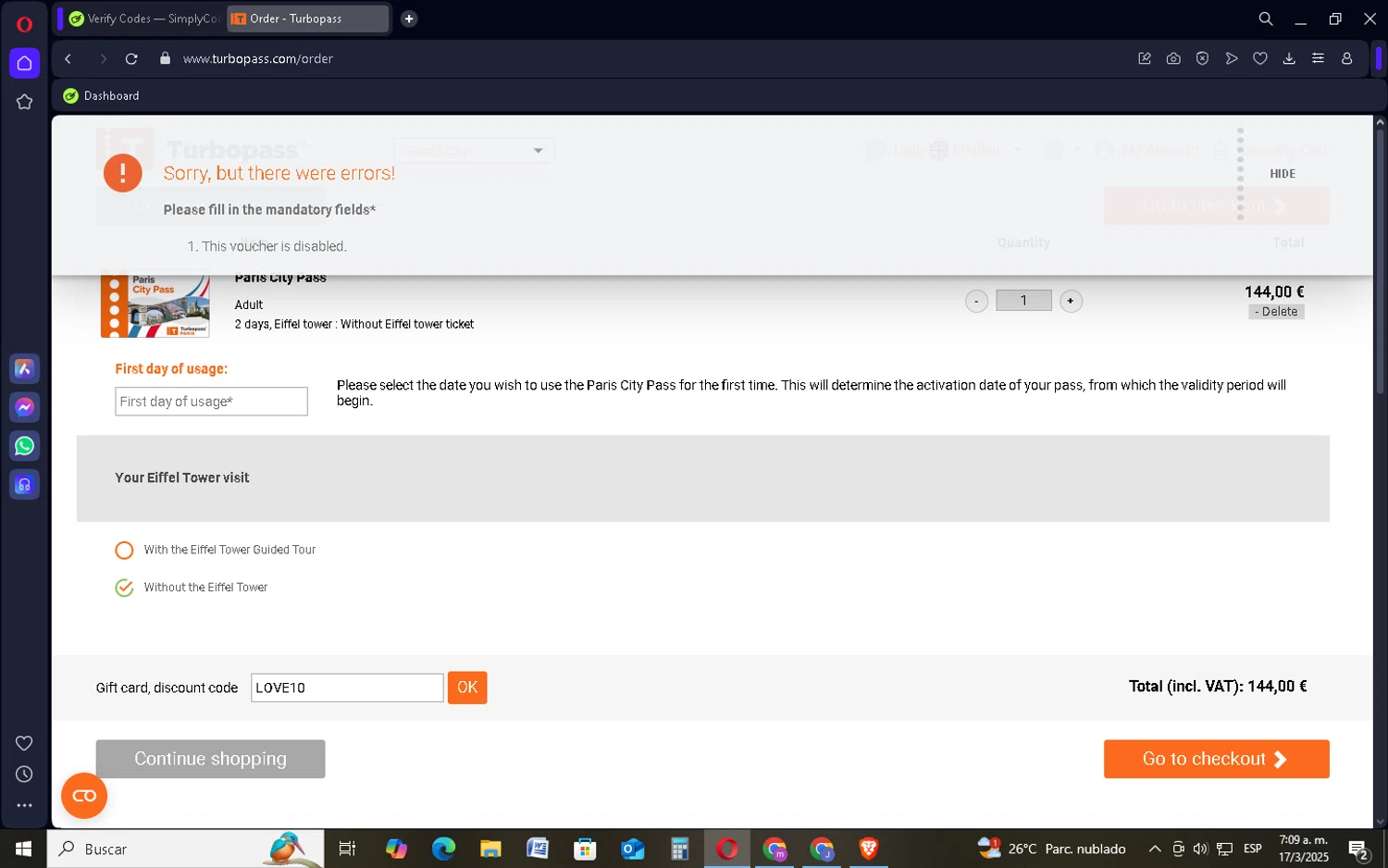Image resolution: width=1388 pixels, height=868 pixels.
Task: Open Aria AI sidebar icon
Action: pos(25,369)
